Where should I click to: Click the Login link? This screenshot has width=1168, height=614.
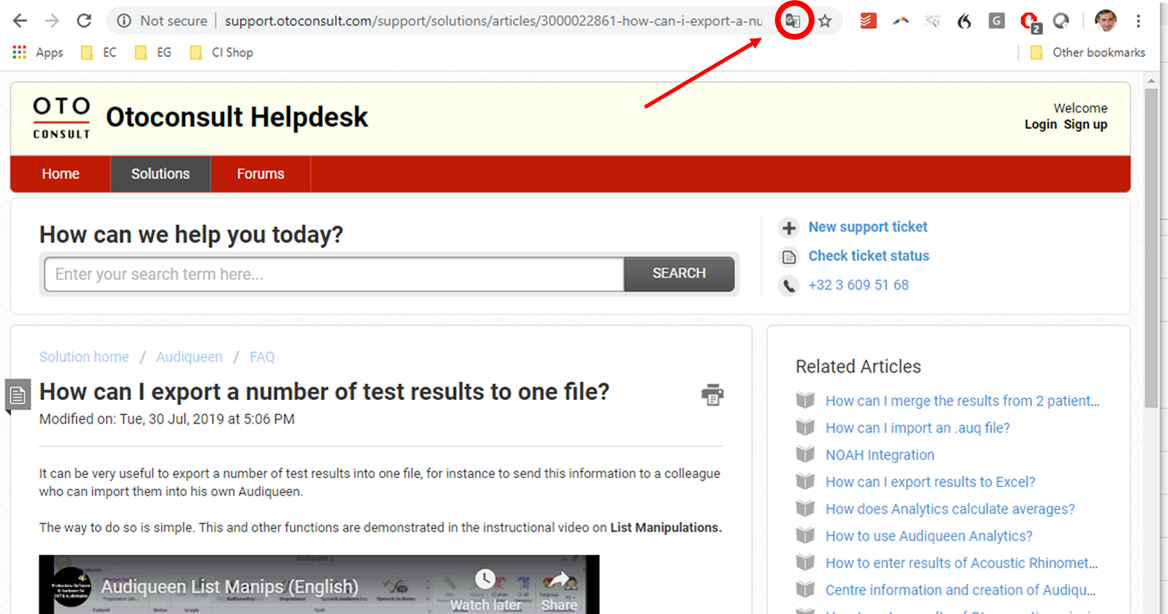(1040, 124)
